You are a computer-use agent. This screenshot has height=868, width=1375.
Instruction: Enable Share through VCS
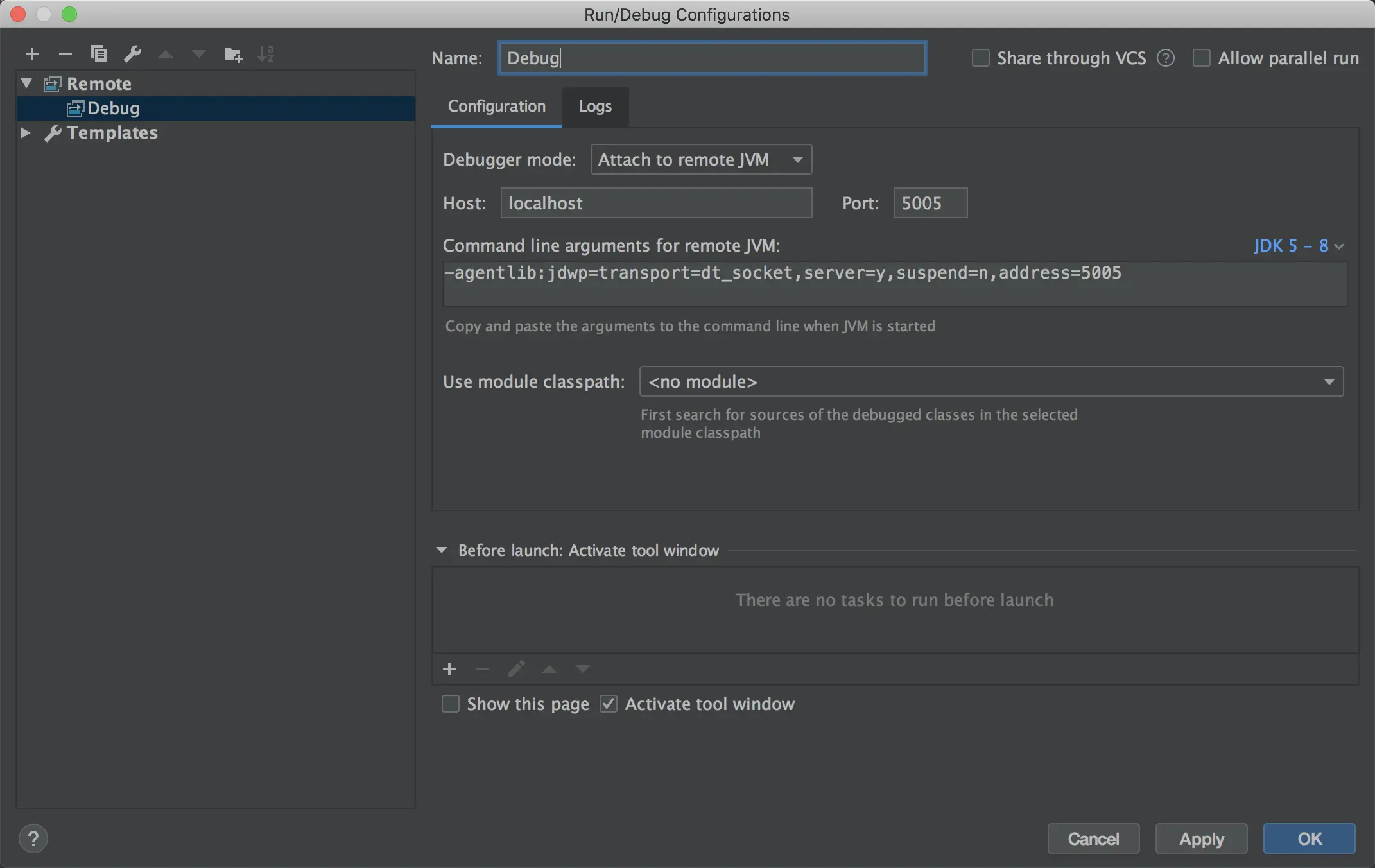980,58
